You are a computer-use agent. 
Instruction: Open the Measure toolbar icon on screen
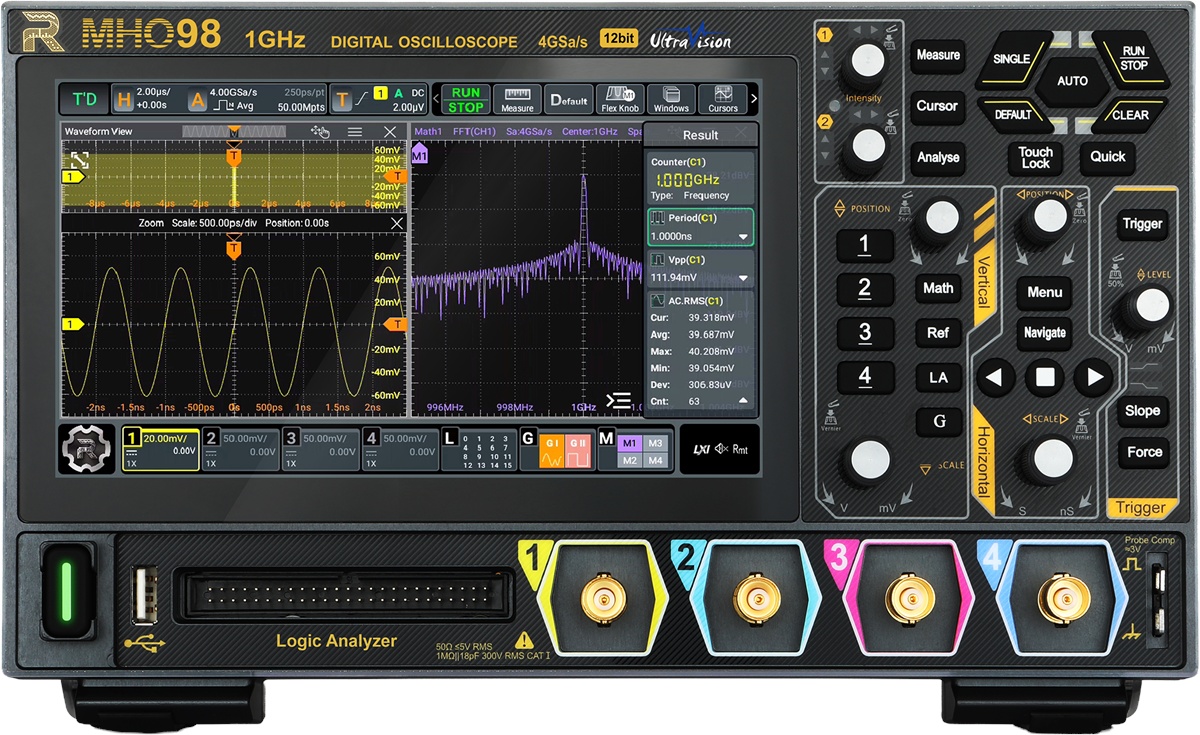pos(517,99)
